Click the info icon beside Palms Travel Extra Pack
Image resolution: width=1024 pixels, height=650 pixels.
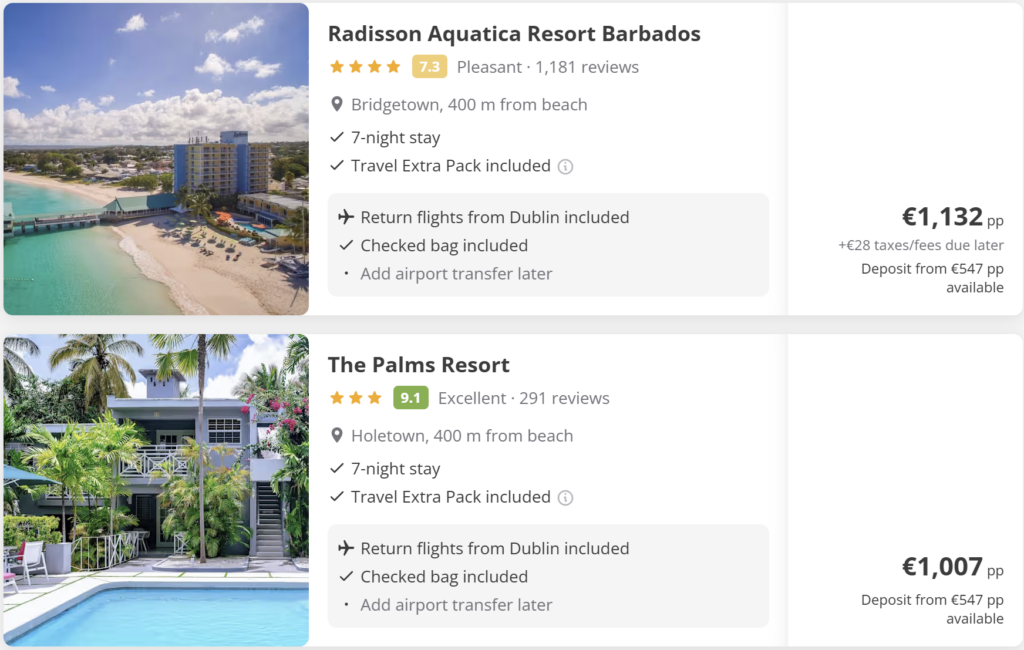point(565,497)
